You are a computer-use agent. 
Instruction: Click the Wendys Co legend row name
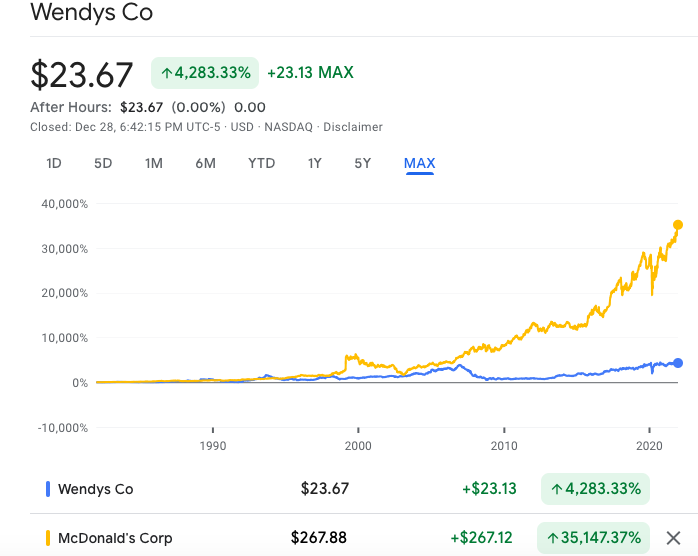coord(96,489)
